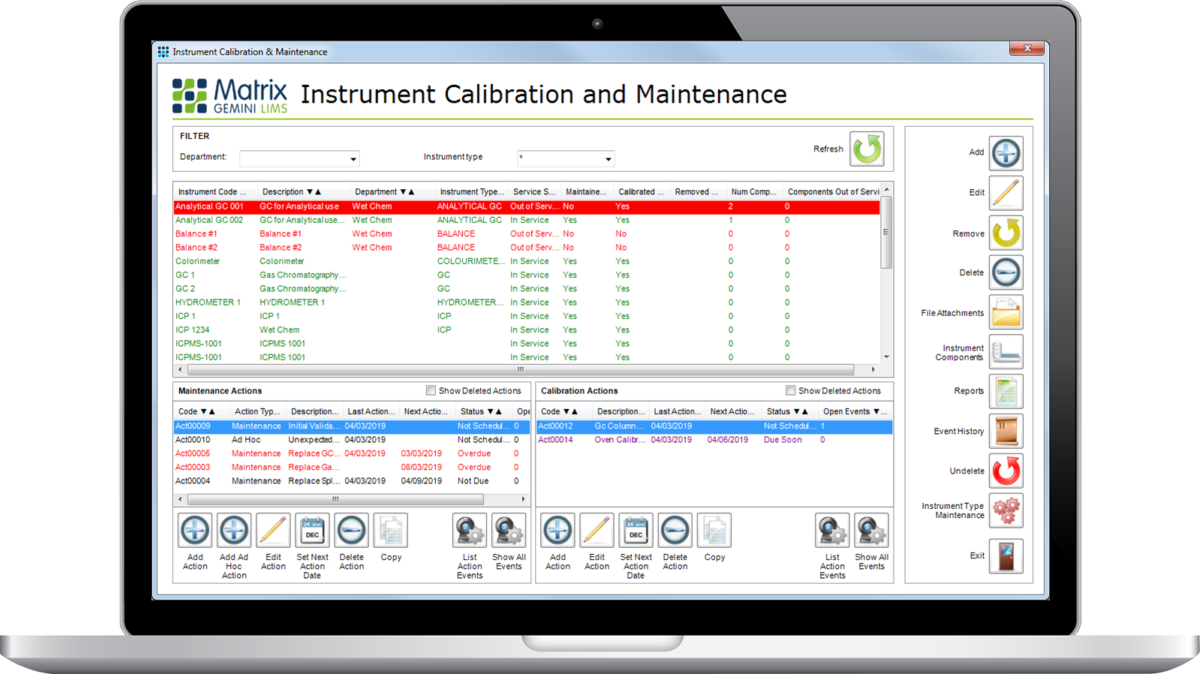1200x674 pixels.
Task: Click the Refresh icon in filter panel
Action: (867, 149)
